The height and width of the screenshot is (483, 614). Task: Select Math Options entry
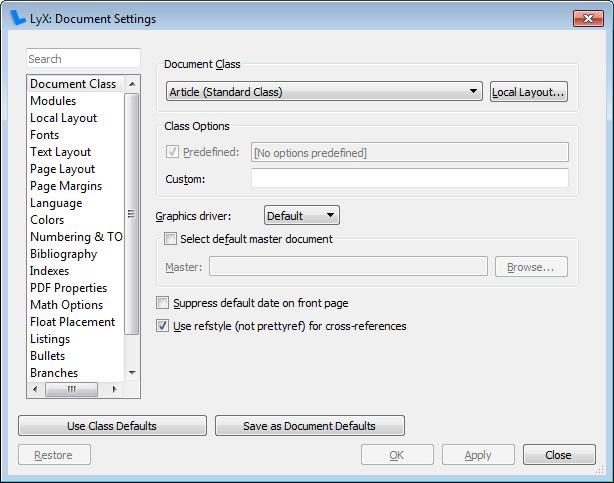(76, 305)
